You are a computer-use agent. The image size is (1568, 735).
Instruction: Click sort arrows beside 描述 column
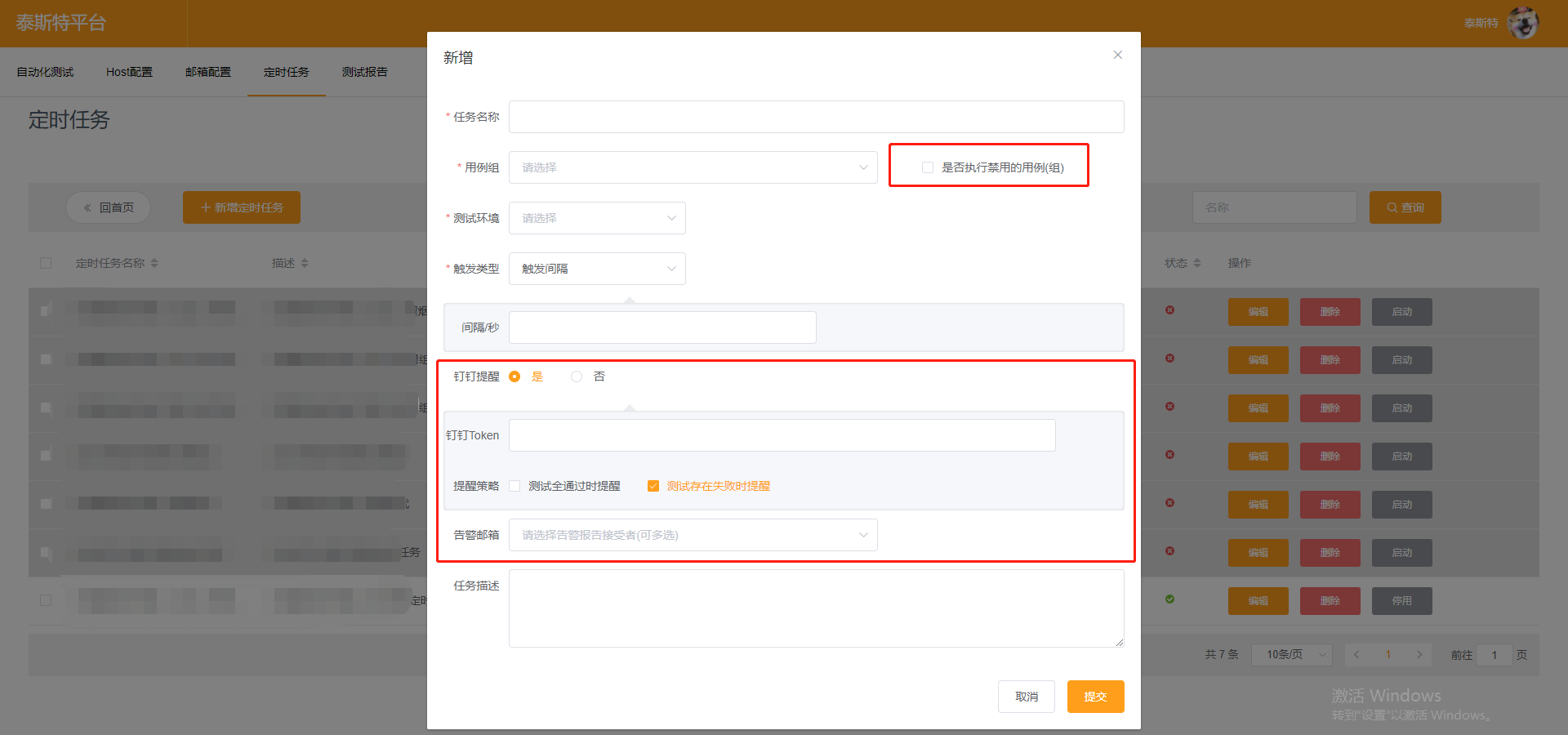[x=305, y=263]
